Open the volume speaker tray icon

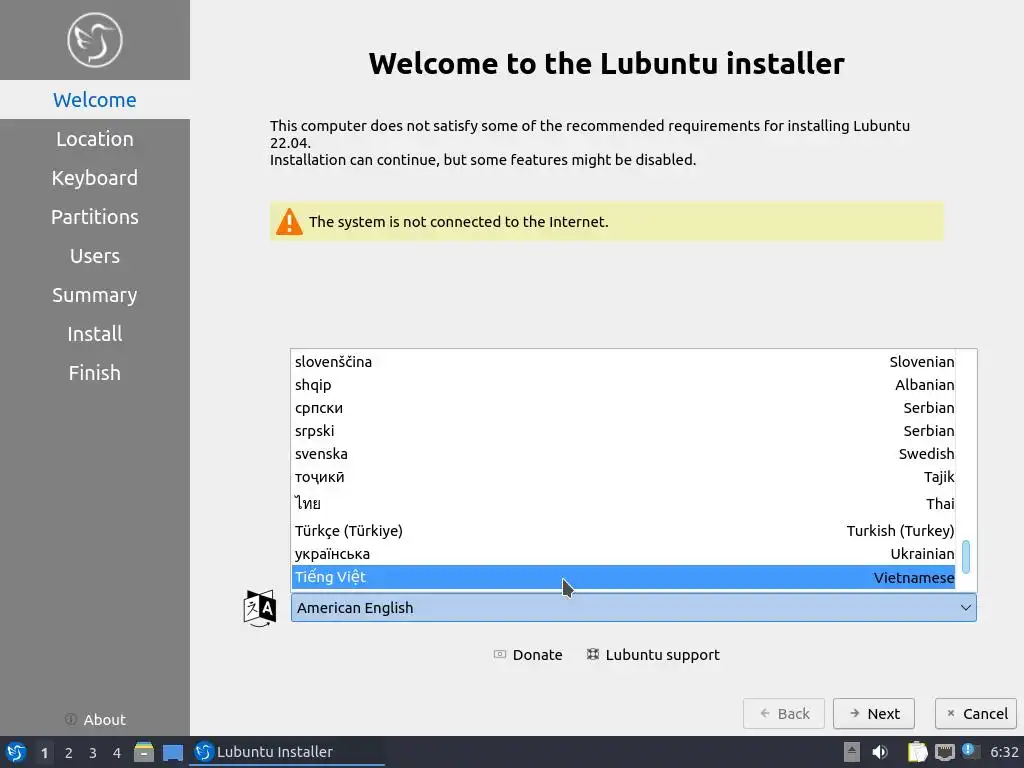(x=880, y=752)
